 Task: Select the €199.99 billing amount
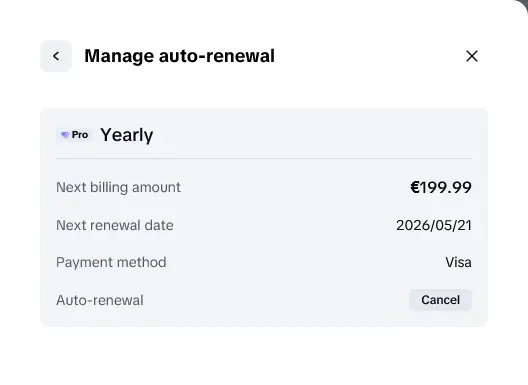[x=441, y=187]
